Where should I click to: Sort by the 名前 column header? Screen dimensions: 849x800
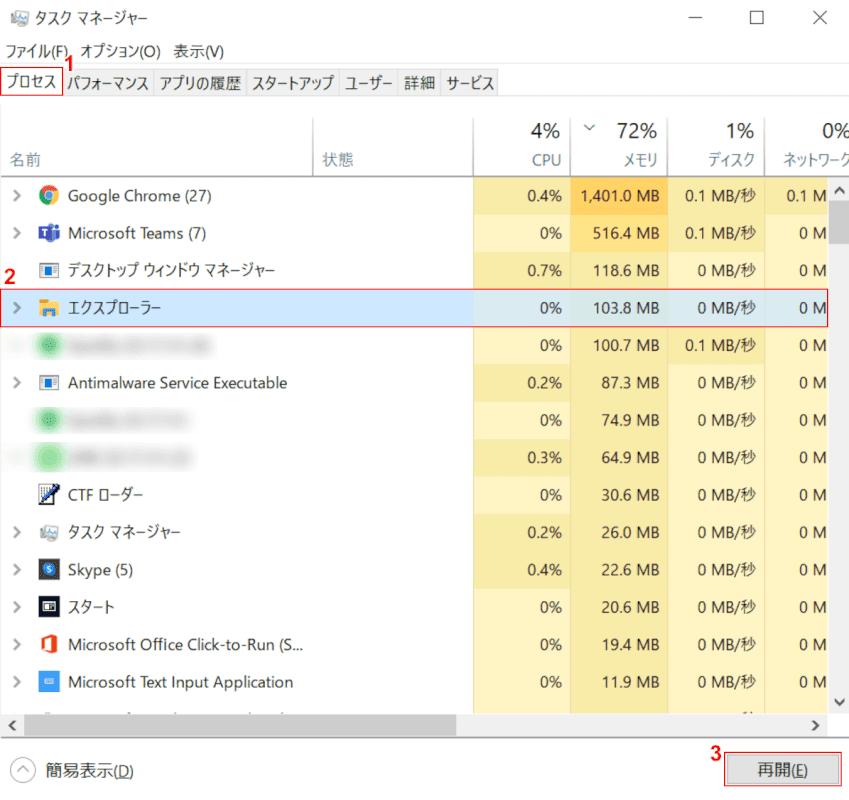pos(156,147)
